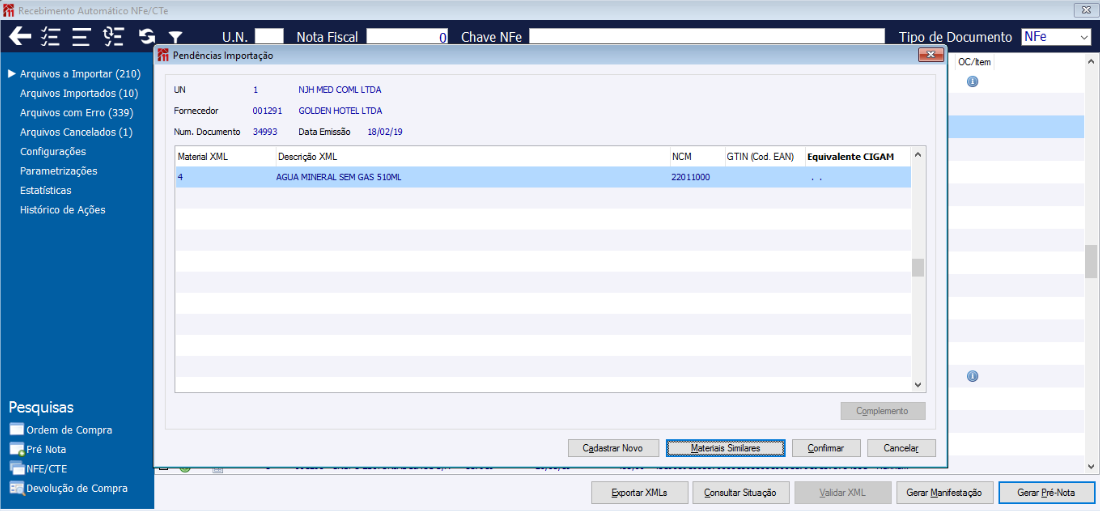The image size is (1100, 511).
Task: Open Configurações in the sidebar
Action: [53, 152]
